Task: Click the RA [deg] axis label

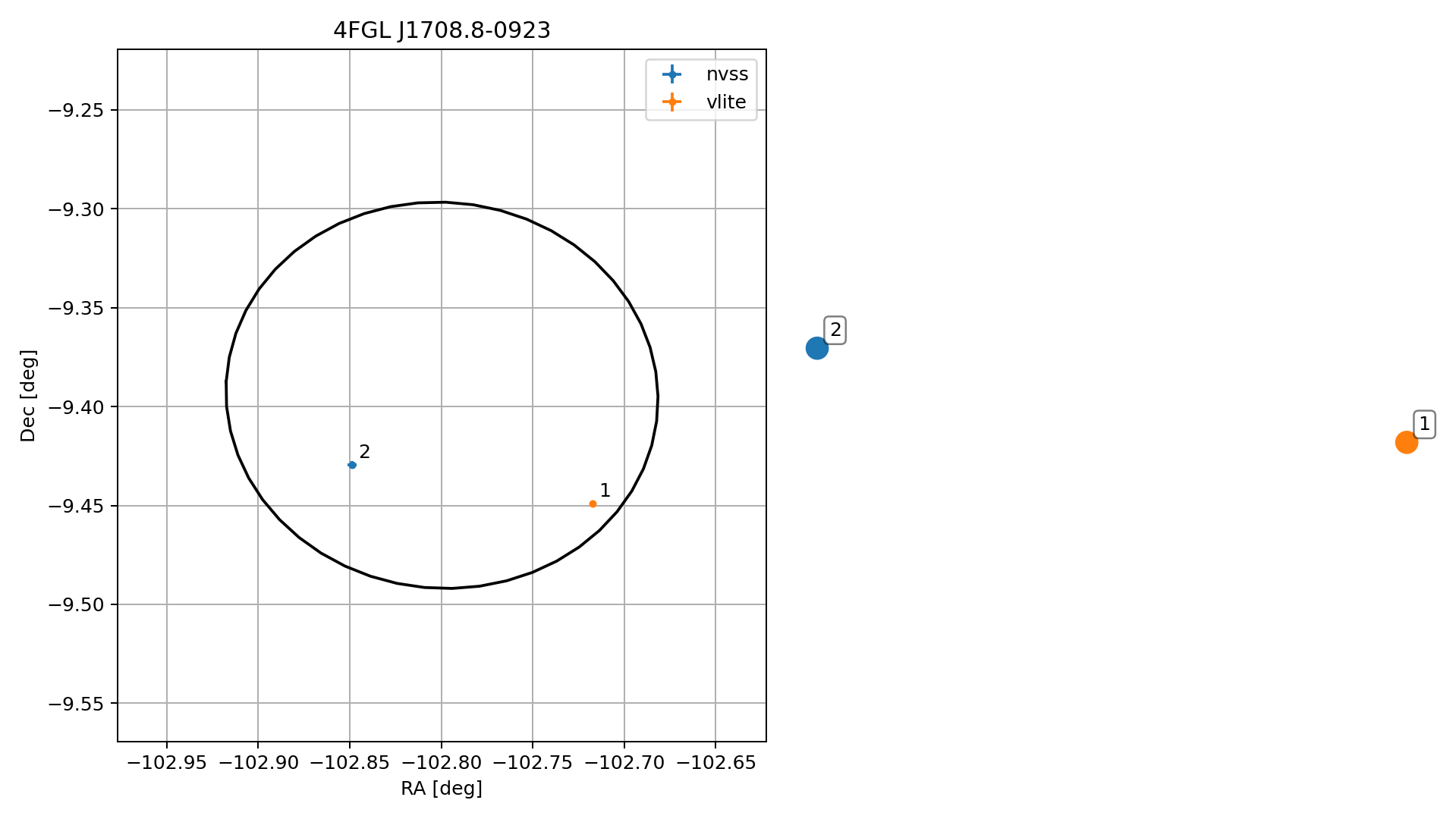Action: (x=442, y=789)
